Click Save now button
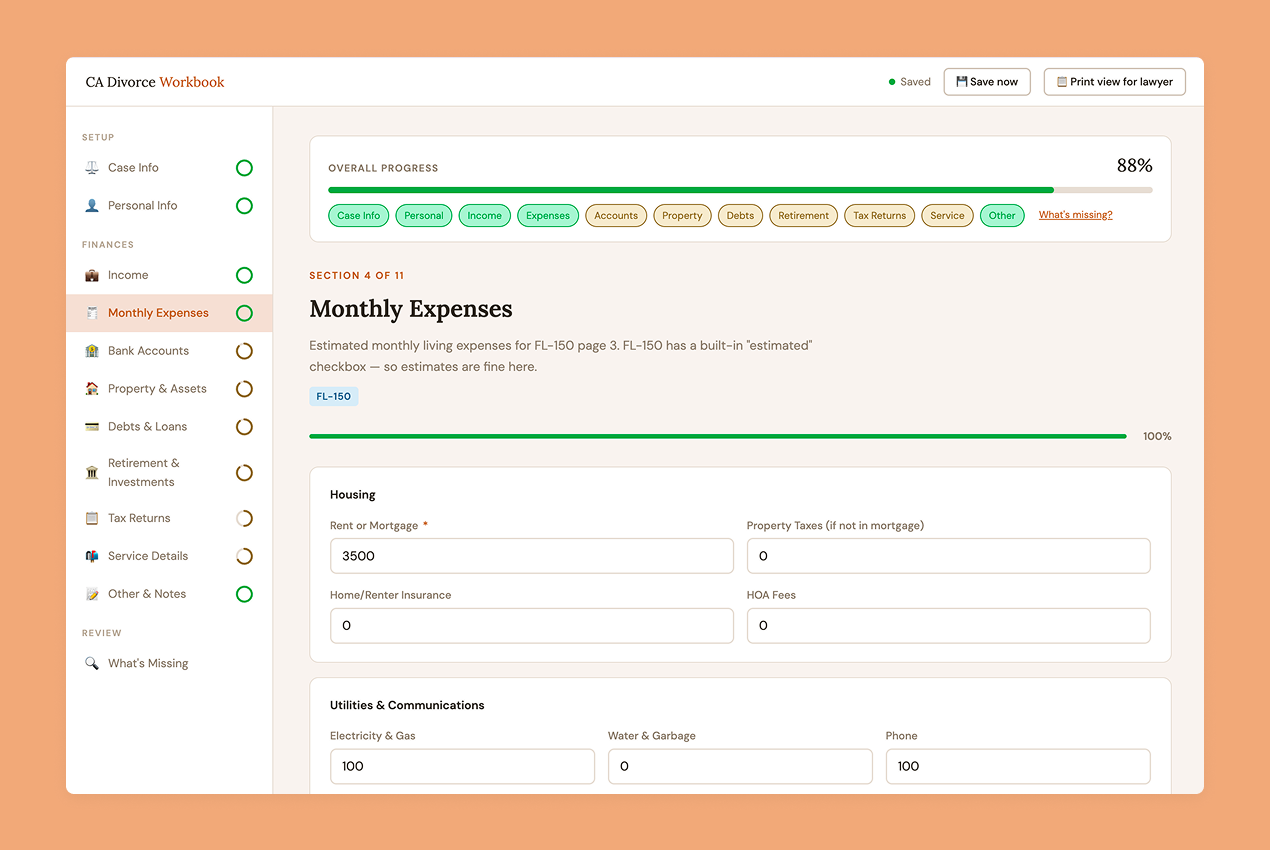 click(x=987, y=82)
